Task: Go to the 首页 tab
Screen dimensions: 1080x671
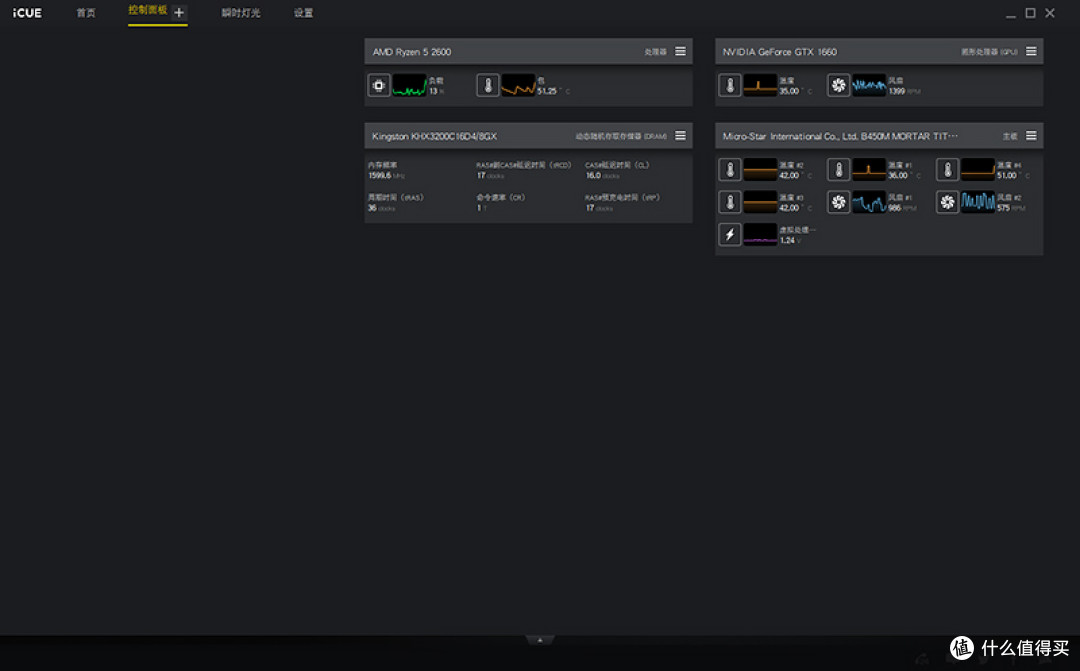Action: click(x=86, y=13)
